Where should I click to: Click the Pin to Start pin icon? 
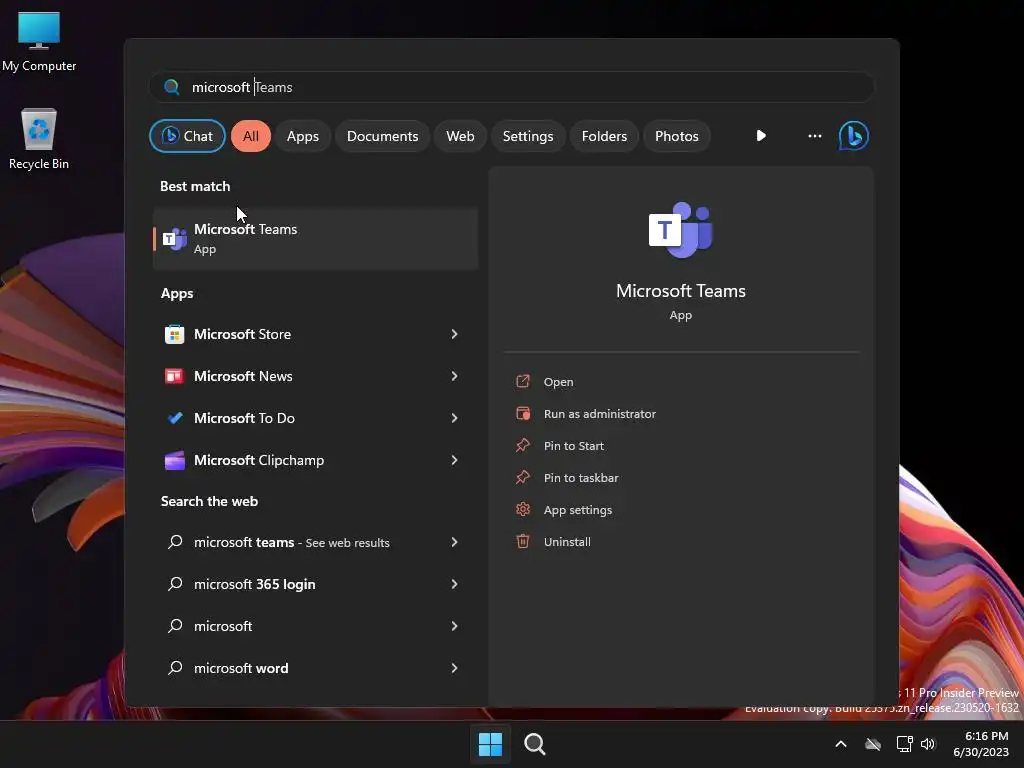(523, 445)
